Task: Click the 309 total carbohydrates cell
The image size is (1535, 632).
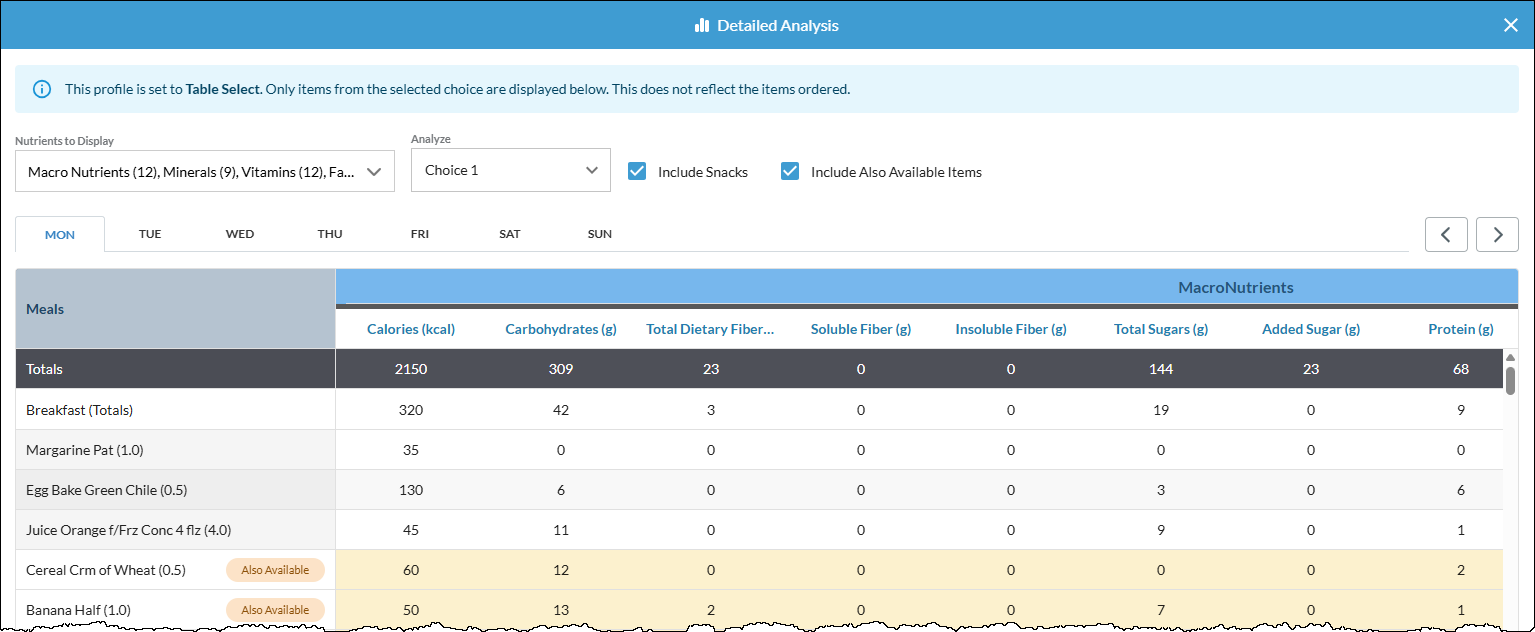Action: click(561, 369)
